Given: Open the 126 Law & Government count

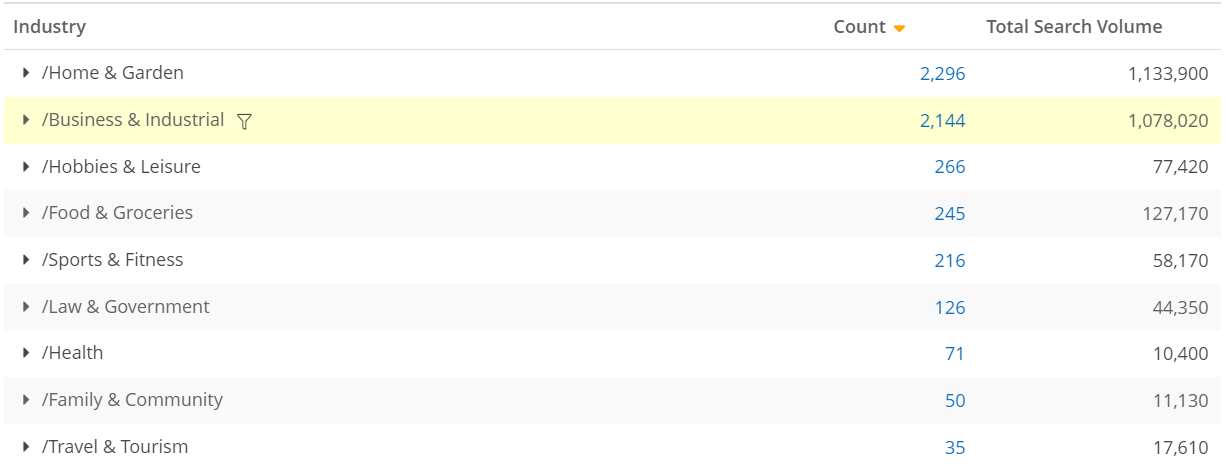Looking at the screenshot, I should 950,307.
